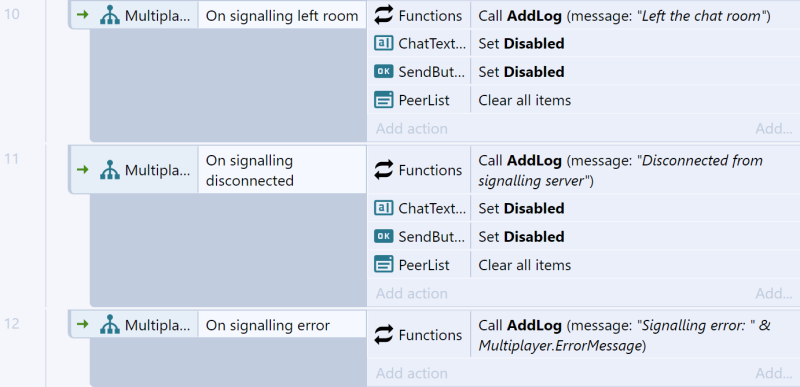This screenshot has width=800, height=387.
Task: Click Multiplayer icon in event 12
Action: (110, 325)
